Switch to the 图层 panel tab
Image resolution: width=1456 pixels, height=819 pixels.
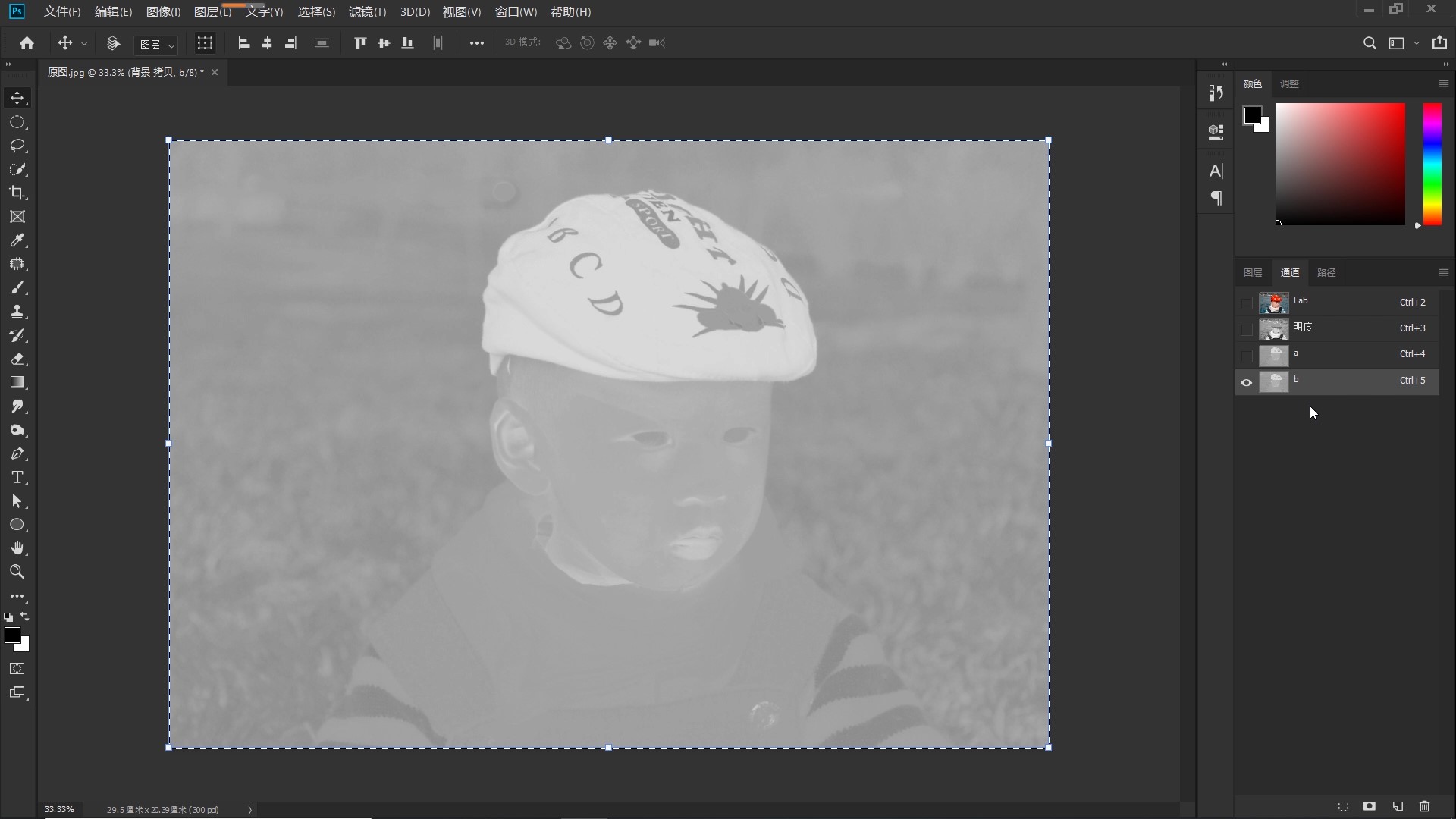tap(1253, 272)
